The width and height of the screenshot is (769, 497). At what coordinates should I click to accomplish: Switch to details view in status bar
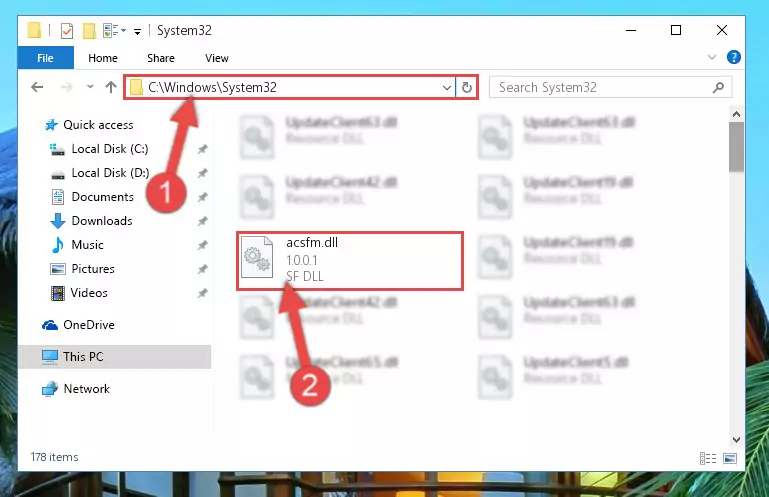(x=708, y=459)
